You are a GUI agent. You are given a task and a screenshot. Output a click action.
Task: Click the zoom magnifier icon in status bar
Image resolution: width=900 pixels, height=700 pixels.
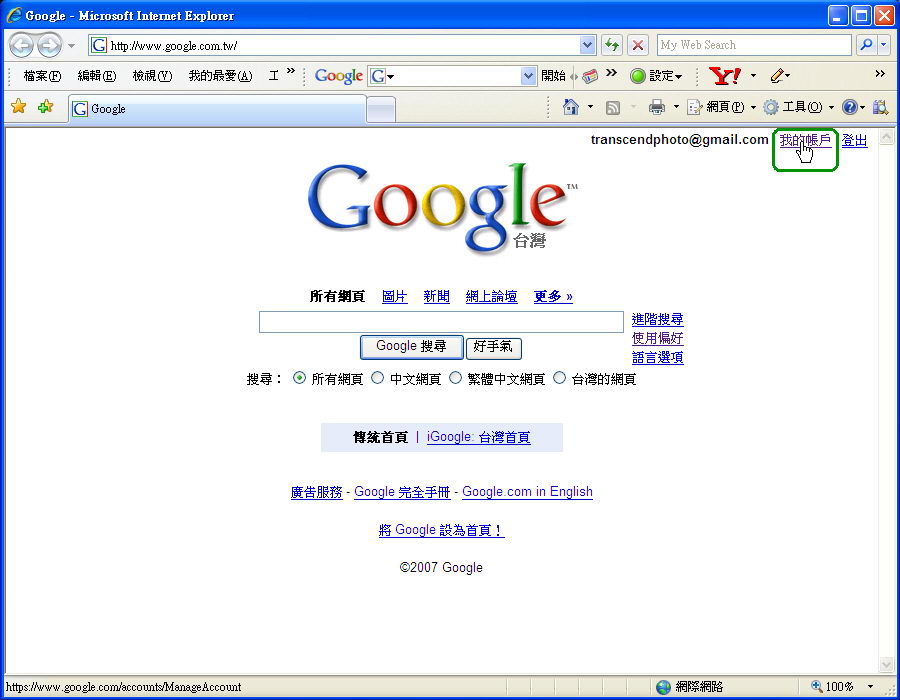816,686
